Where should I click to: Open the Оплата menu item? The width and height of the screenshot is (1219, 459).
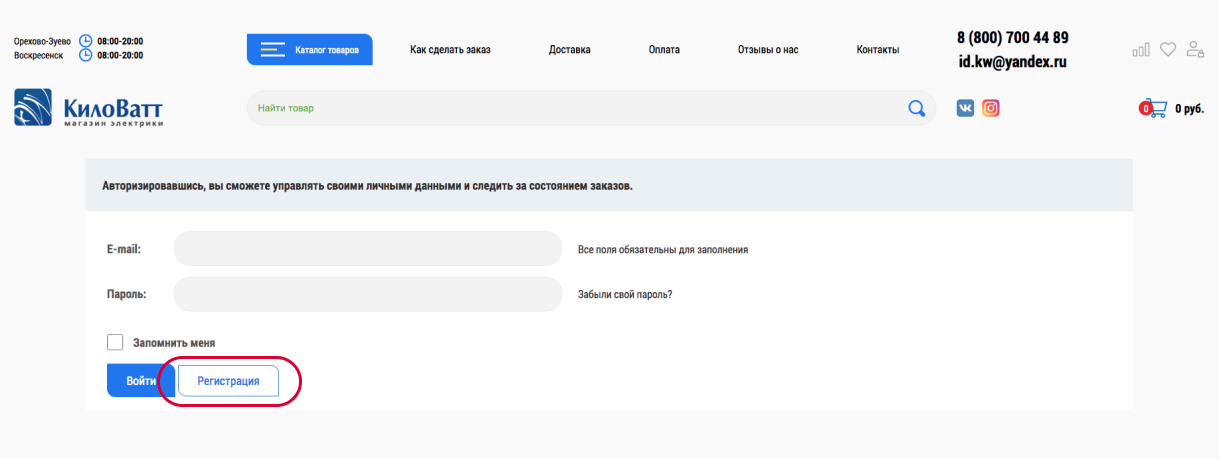tap(664, 49)
